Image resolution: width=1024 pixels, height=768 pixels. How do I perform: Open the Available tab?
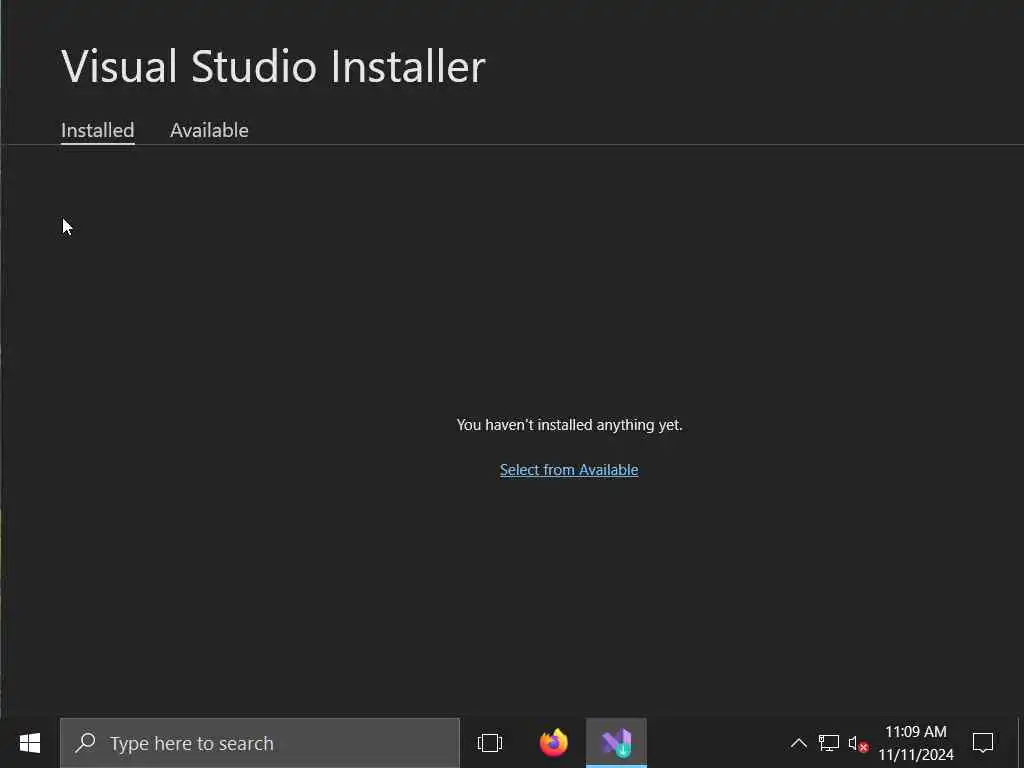209,131
